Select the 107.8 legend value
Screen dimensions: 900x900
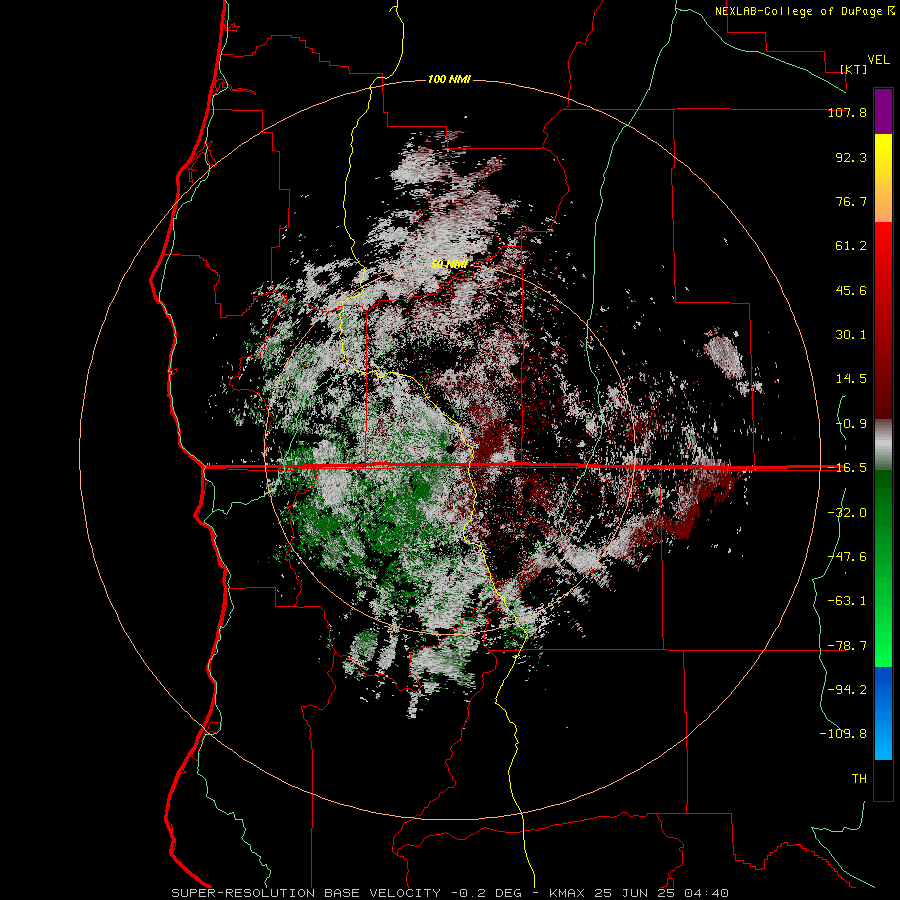(847, 112)
